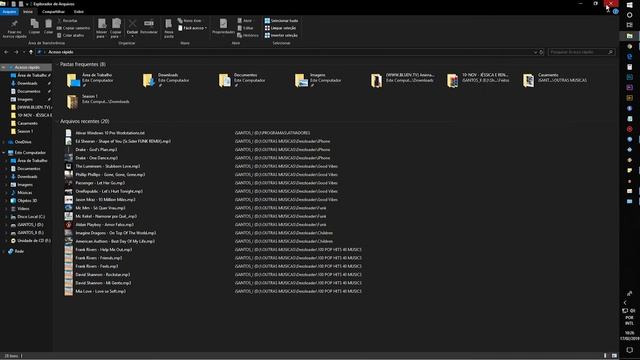Click the refresh icon beside address bar
The height and width of the screenshot is (360, 640).
point(541,52)
